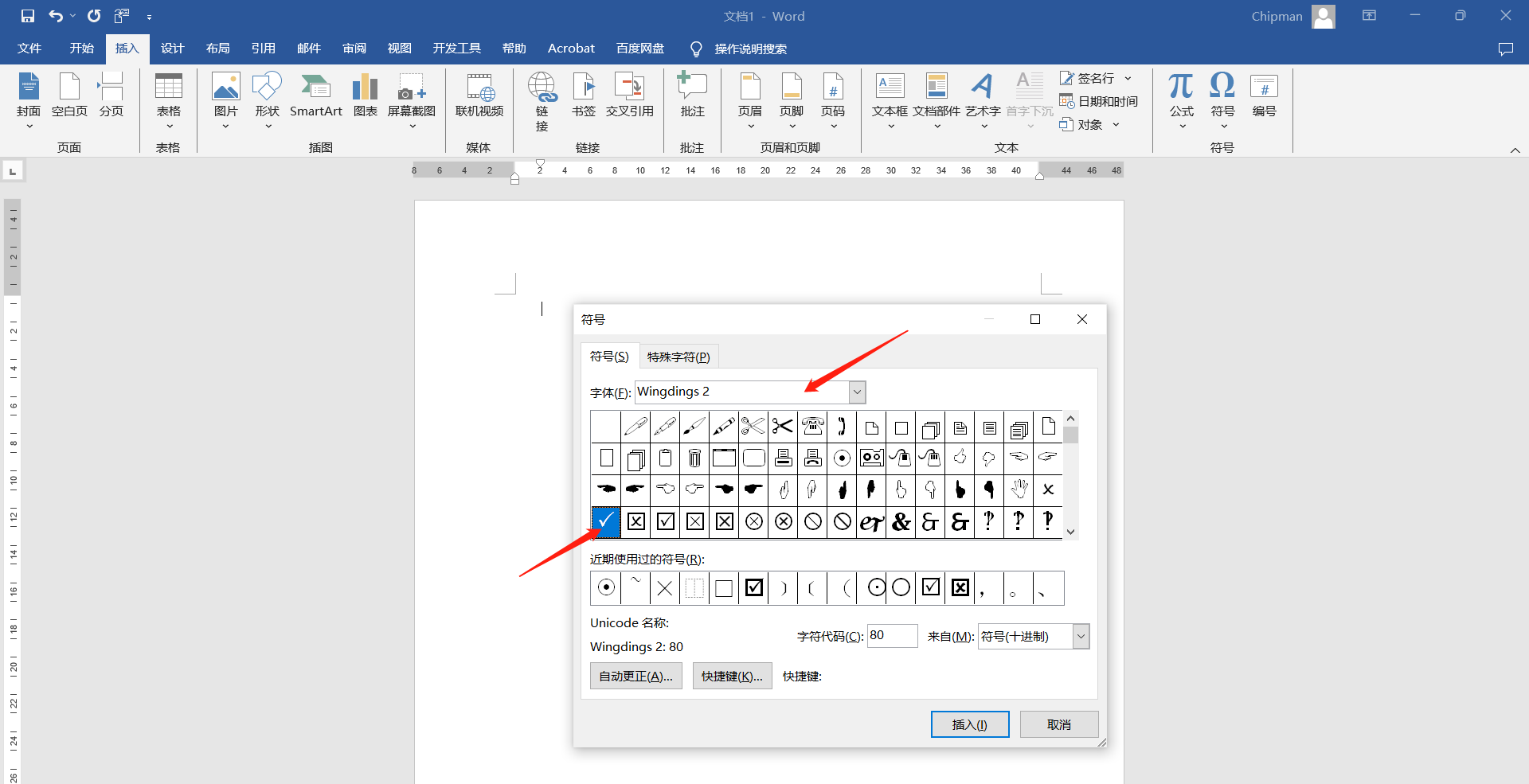Insert a Cross-reference (交叉引用)
Screen dimensions: 1529x784
click(630, 96)
